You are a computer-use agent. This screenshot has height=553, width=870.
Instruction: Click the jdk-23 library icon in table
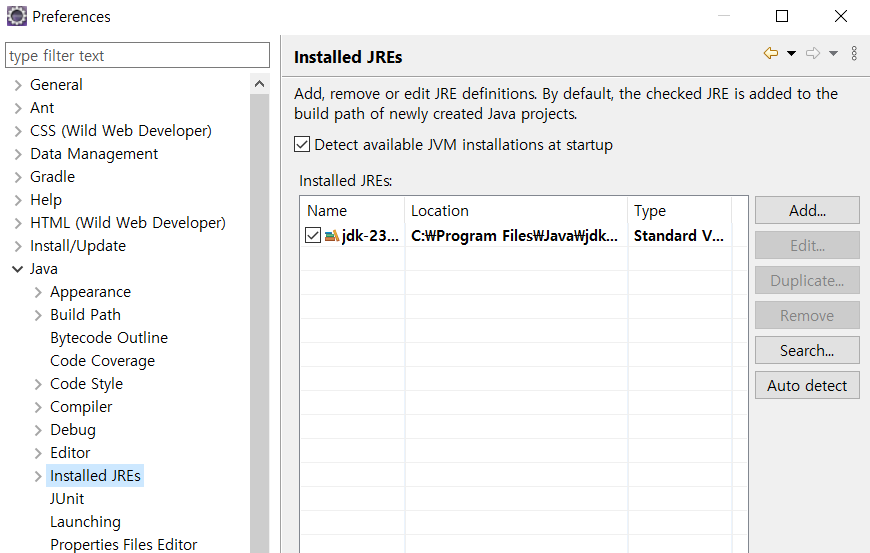[x=332, y=236]
